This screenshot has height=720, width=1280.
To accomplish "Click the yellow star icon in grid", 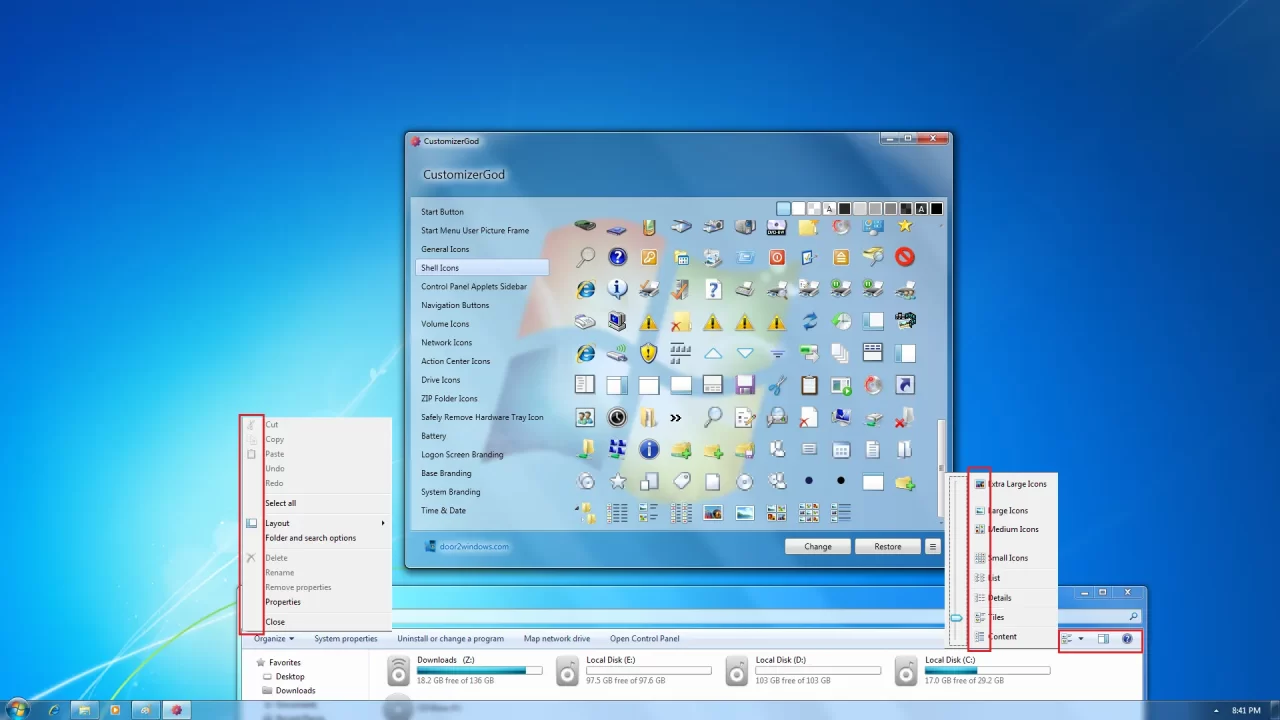I will click(905, 227).
